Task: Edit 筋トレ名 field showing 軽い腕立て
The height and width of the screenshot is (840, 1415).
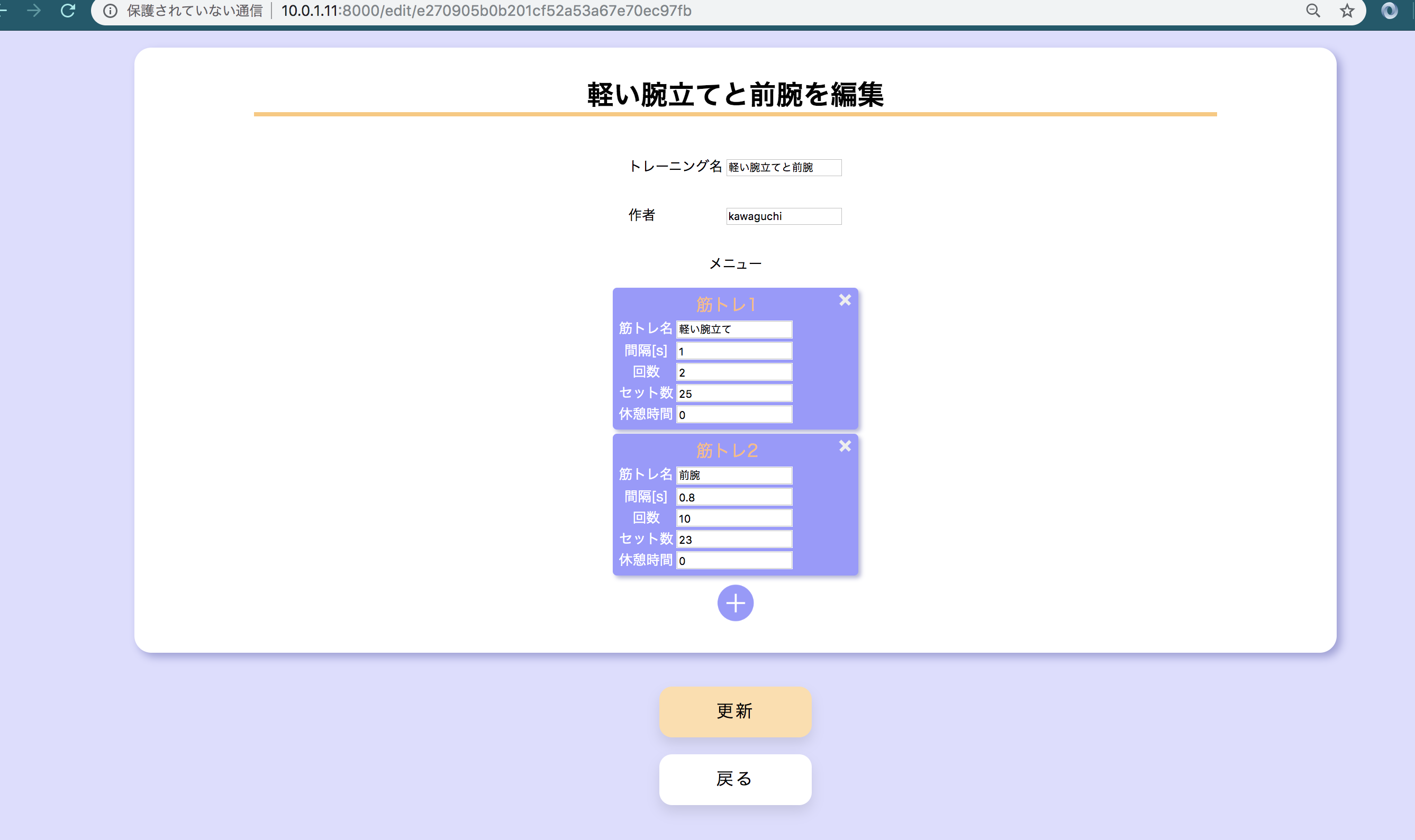Action: tap(734, 330)
